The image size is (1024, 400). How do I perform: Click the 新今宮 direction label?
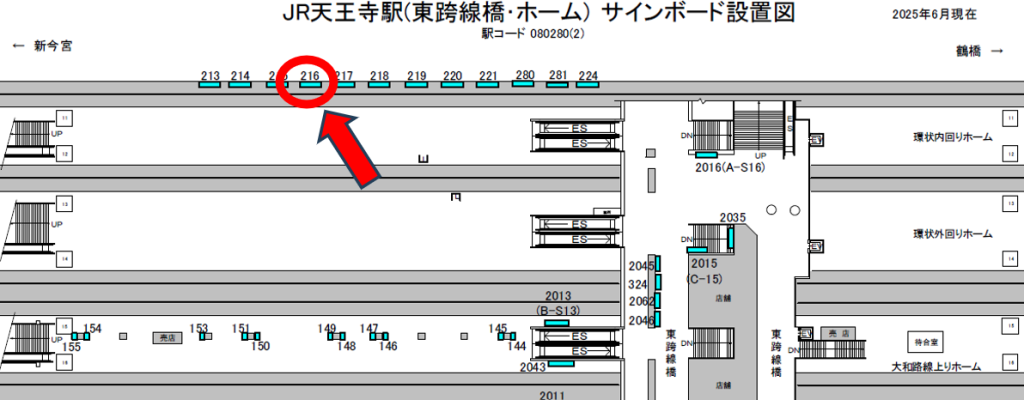pos(42,46)
